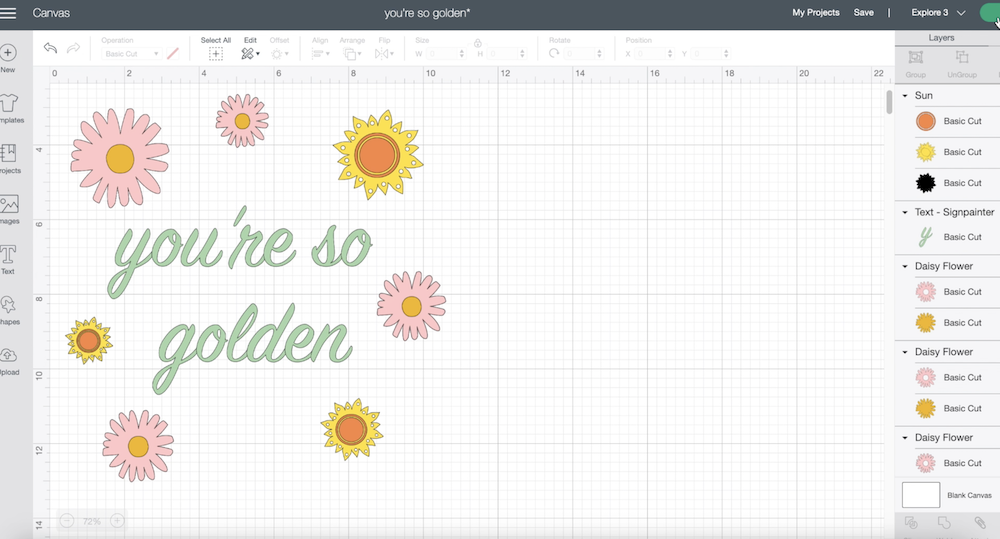
Task: Click the size Height input field
Action: [x=506, y=54]
